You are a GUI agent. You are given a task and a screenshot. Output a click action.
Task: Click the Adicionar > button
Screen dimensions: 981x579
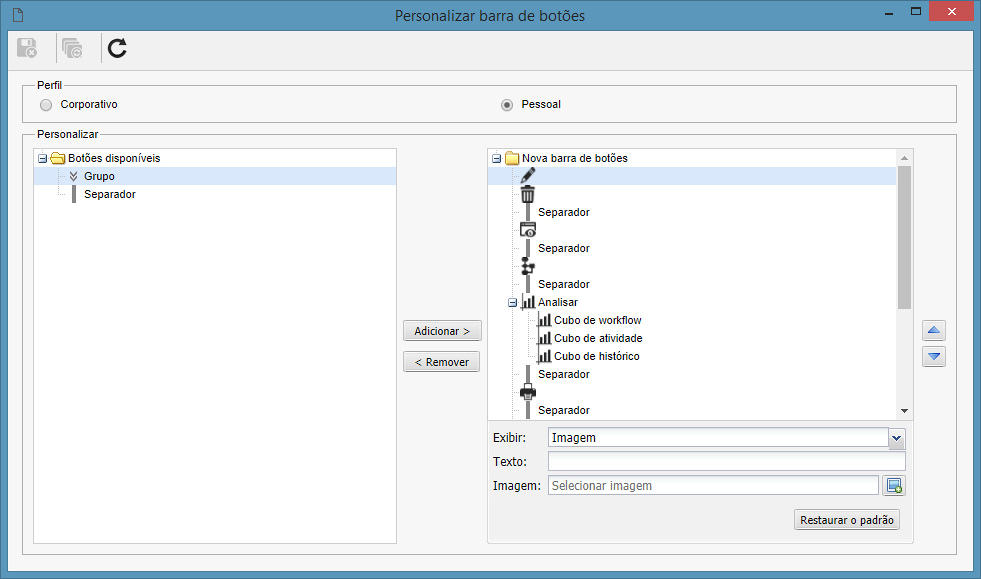442,330
